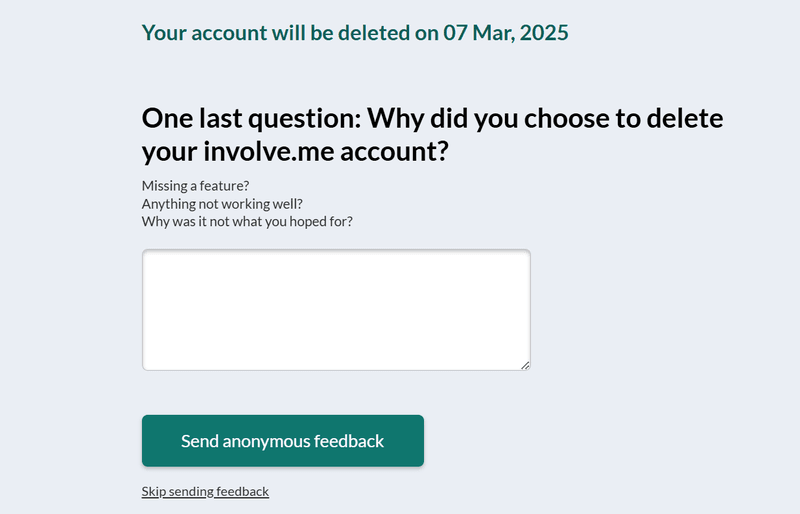The image size is (800, 514).
Task: Click the 'Missing a feature?' prompt line
Action: [x=195, y=185]
